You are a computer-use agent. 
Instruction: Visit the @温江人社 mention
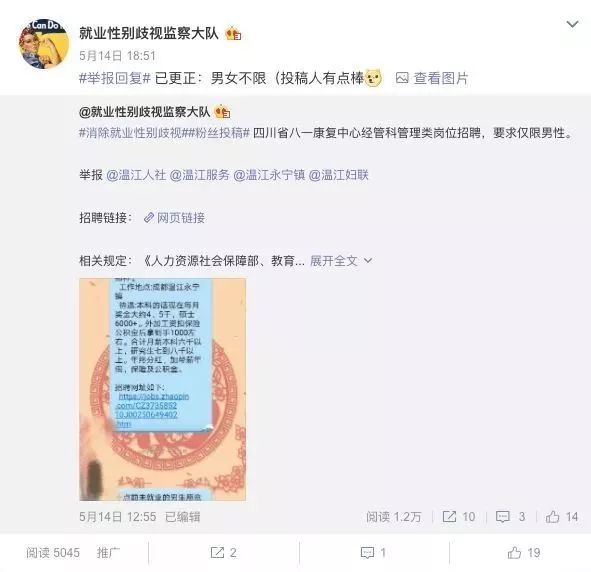[x=136, y=175]
